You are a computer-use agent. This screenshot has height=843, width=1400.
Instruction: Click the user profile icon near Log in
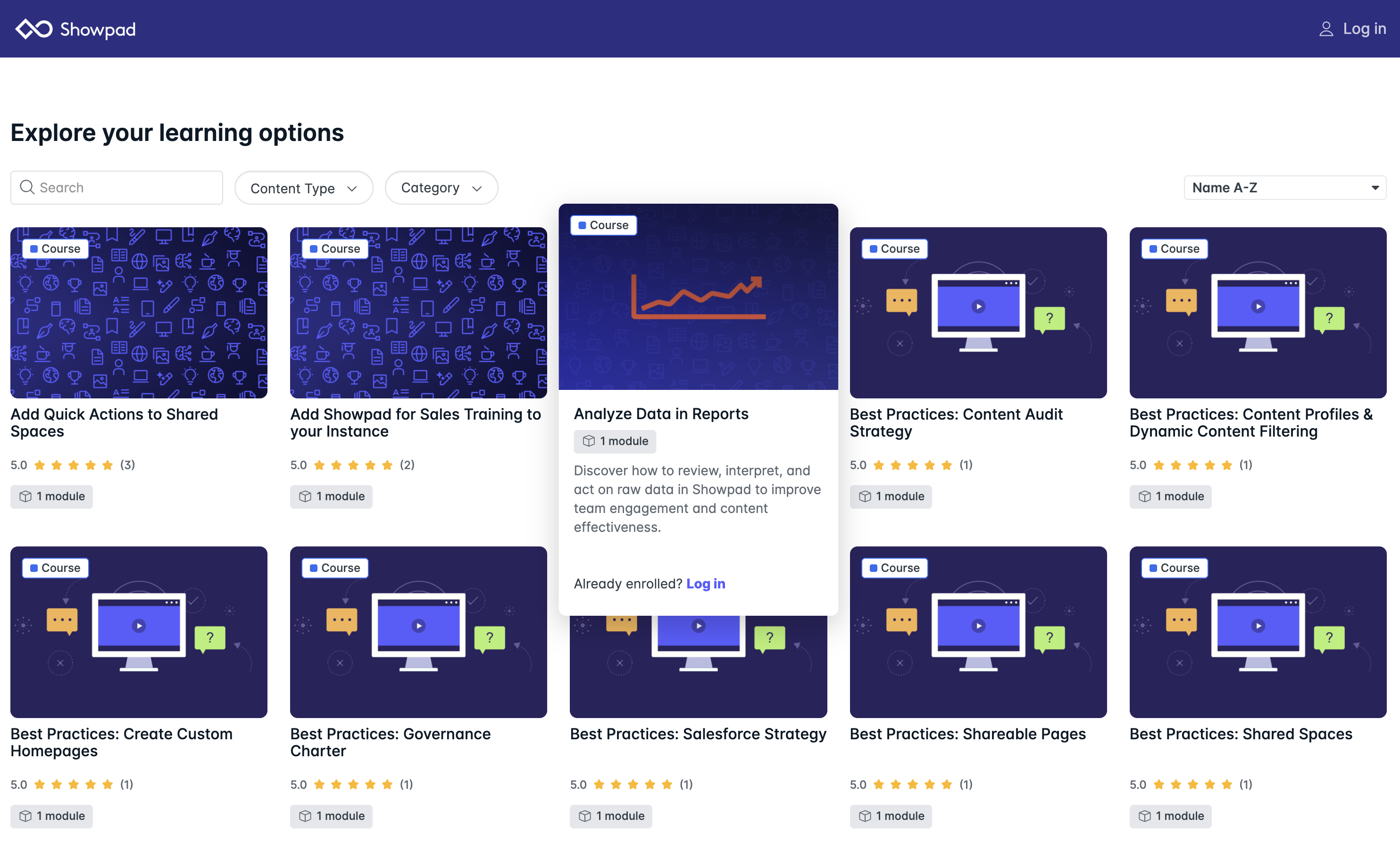coord(1326,28)
